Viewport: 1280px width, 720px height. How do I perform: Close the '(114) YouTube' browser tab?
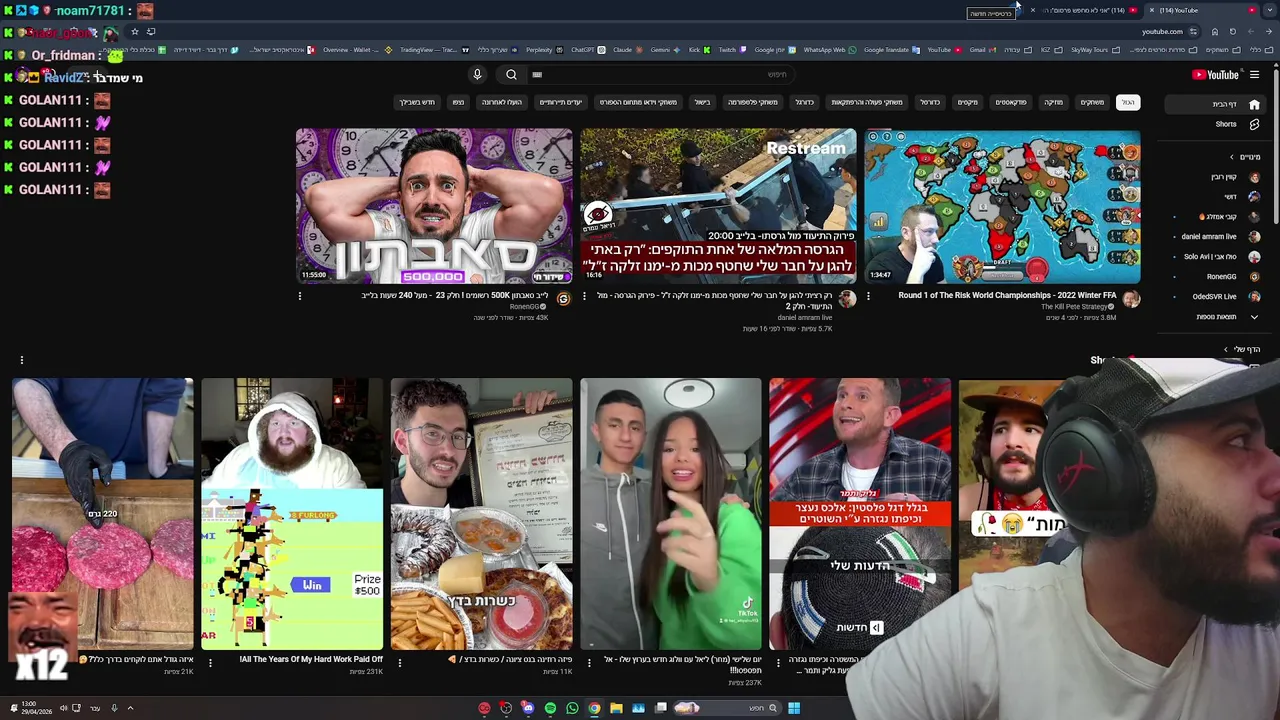[x=1151, y=10]
